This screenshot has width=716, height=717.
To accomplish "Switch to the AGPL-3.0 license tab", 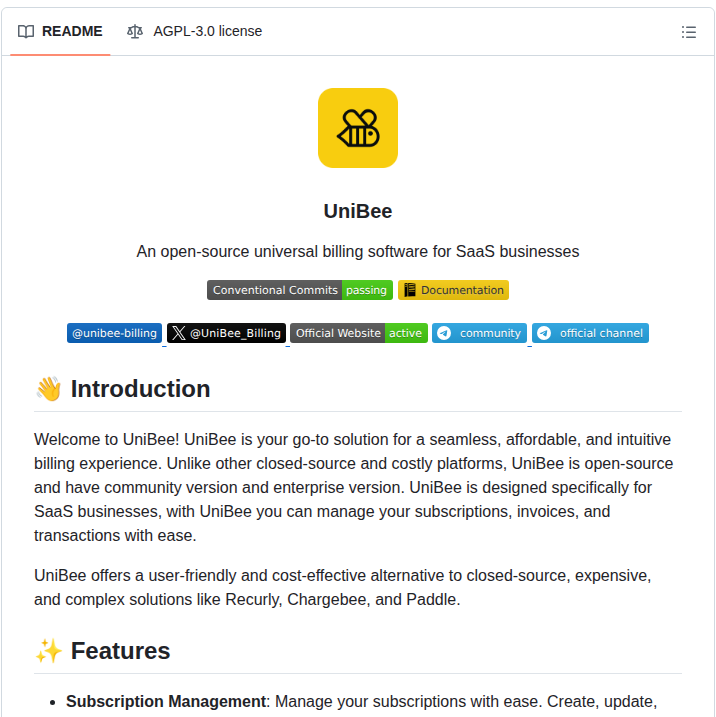I will tap(194, 32).
